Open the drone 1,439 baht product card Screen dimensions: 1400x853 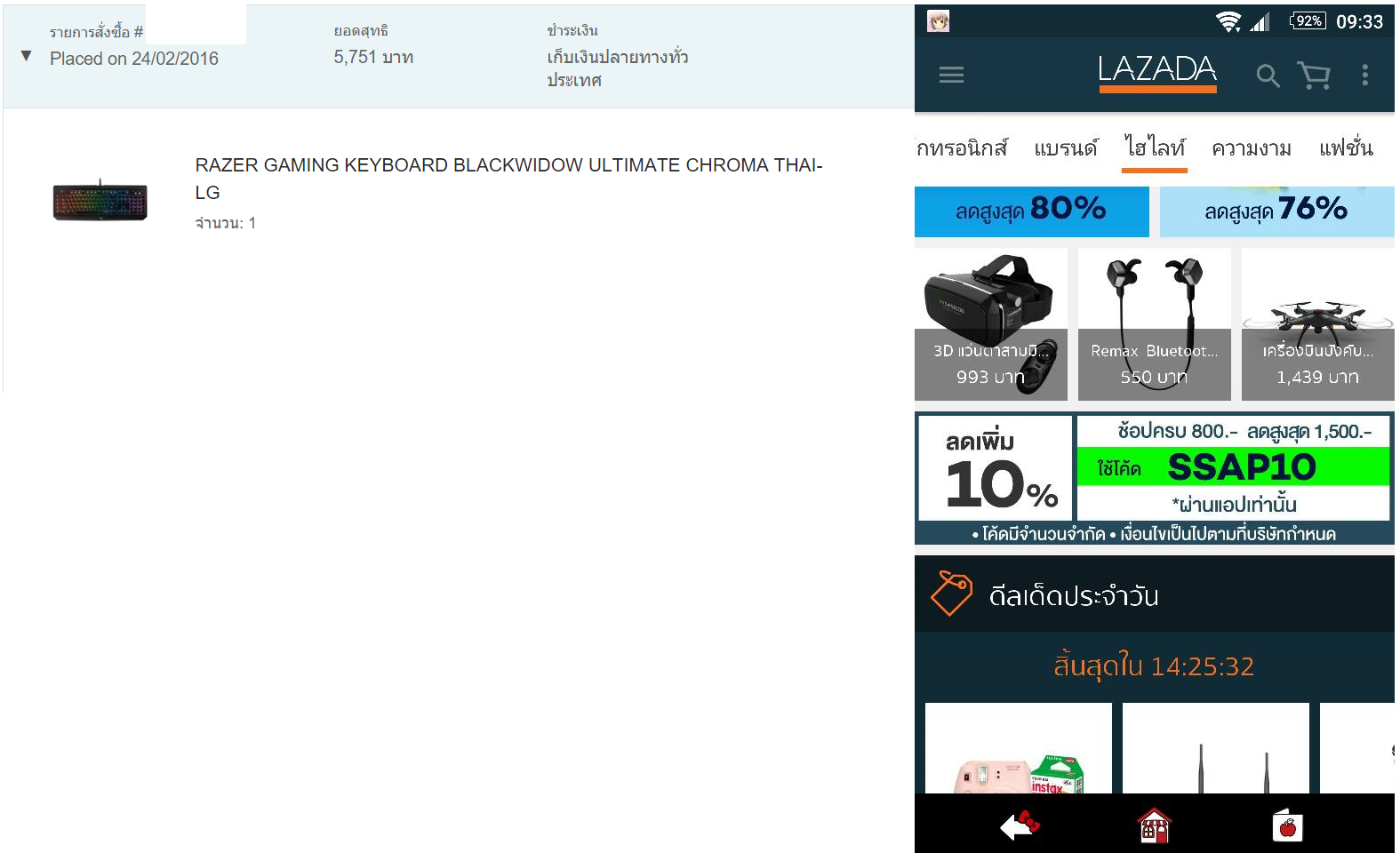click(1318, 324)
